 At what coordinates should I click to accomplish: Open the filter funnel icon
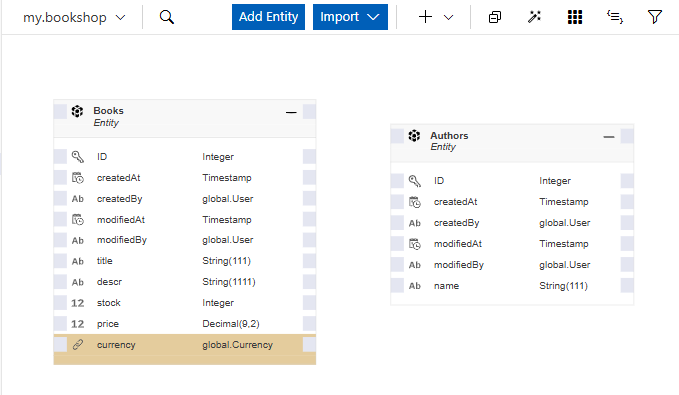click(x=654, y=17)
